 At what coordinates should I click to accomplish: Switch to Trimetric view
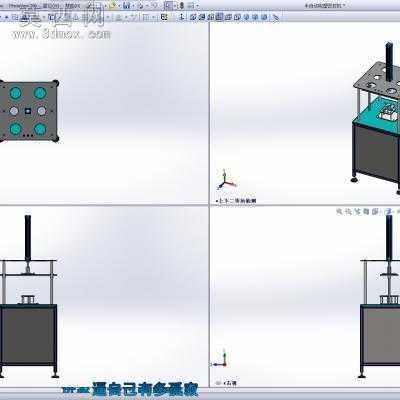click(255, 17)
